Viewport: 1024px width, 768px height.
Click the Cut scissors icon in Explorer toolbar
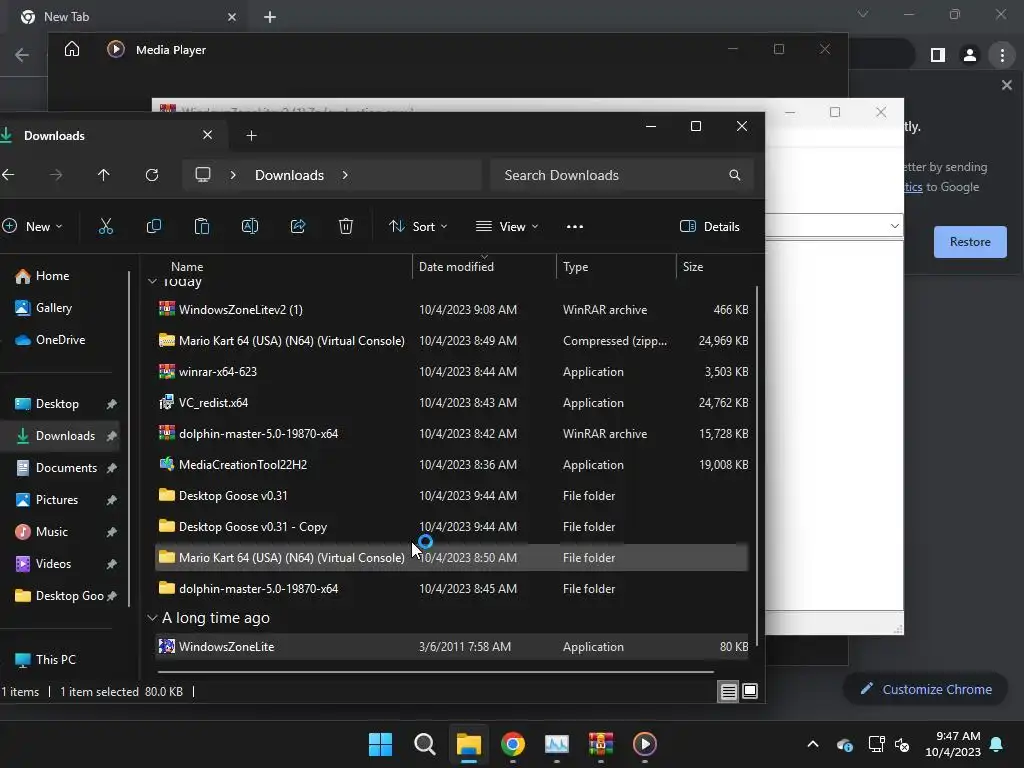106,227
